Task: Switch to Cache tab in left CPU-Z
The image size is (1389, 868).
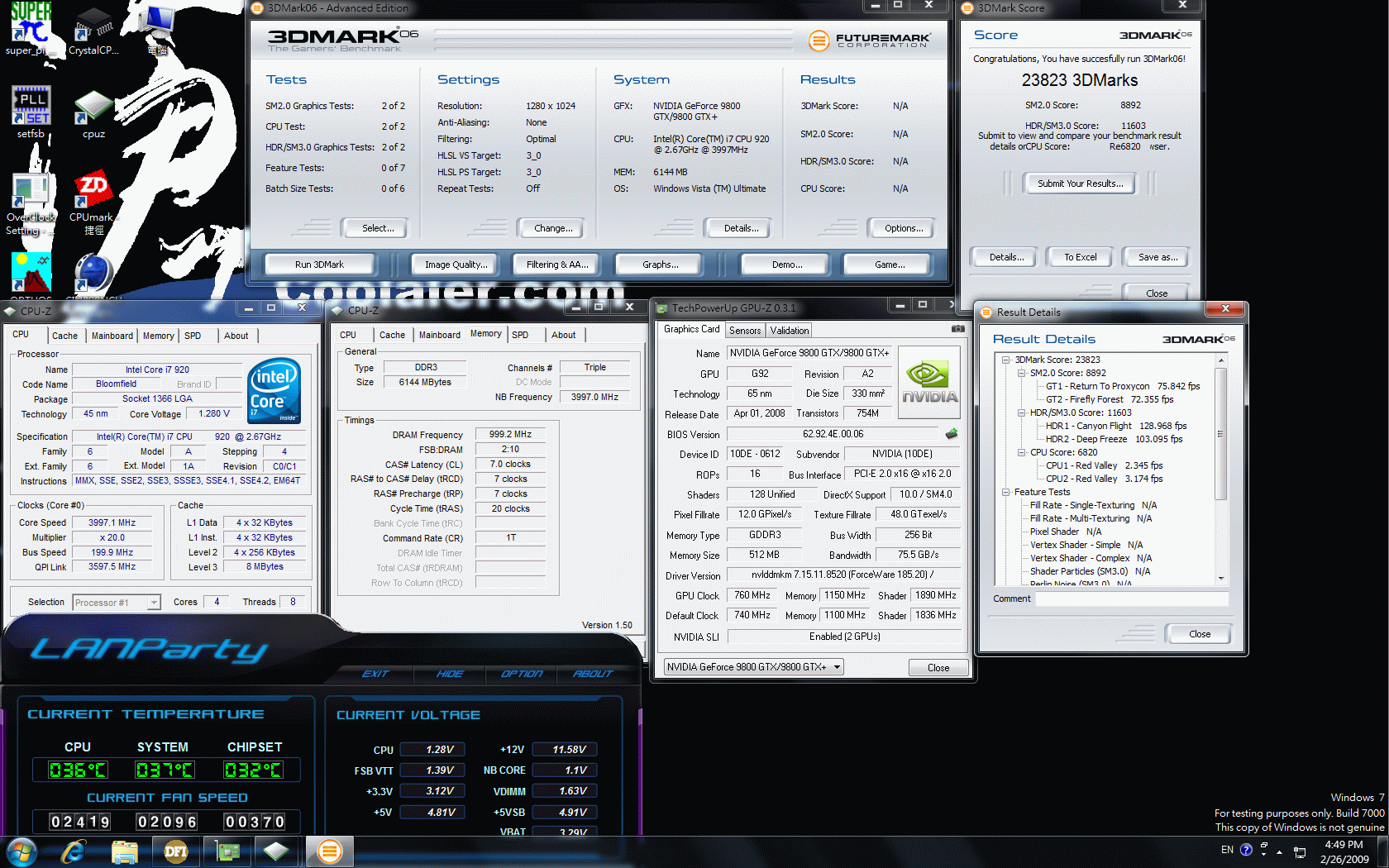Action: pos(64,336)
